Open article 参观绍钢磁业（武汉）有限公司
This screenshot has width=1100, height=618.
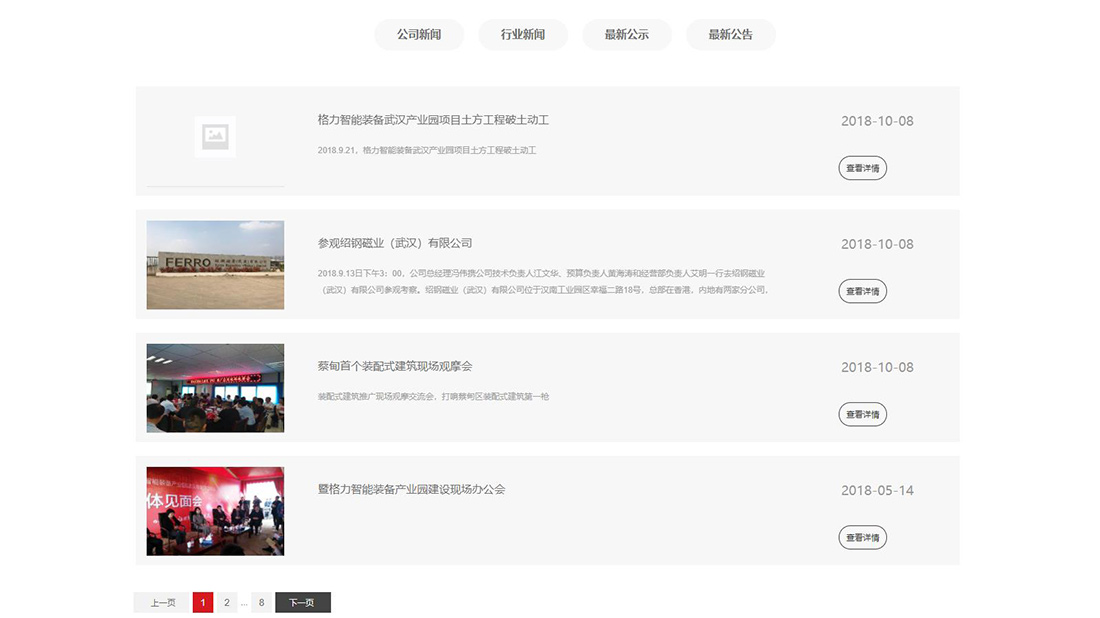pyautogui.click(x=395, y=243)
